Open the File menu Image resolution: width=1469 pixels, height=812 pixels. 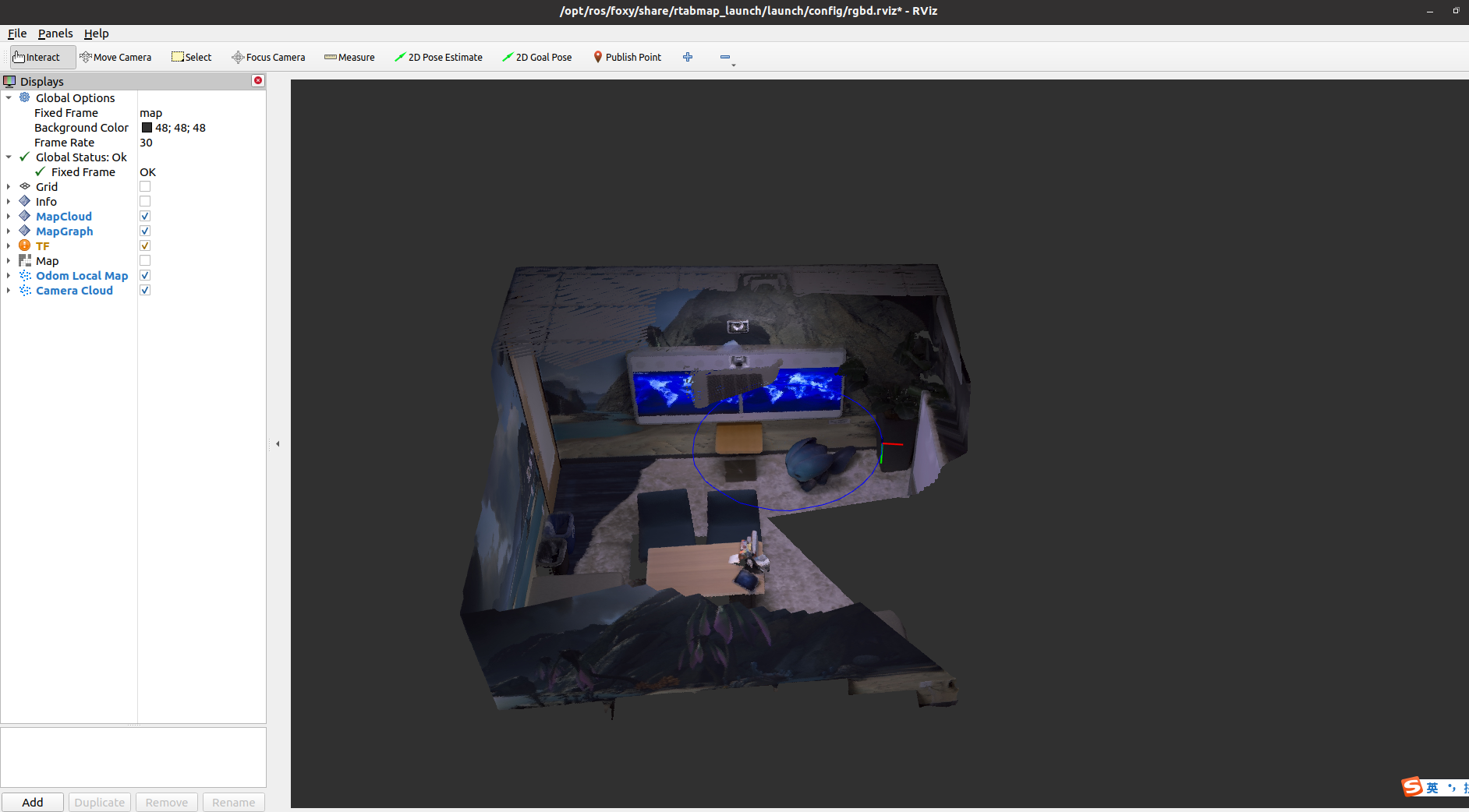pyautogui.click(x=16, y=33)
